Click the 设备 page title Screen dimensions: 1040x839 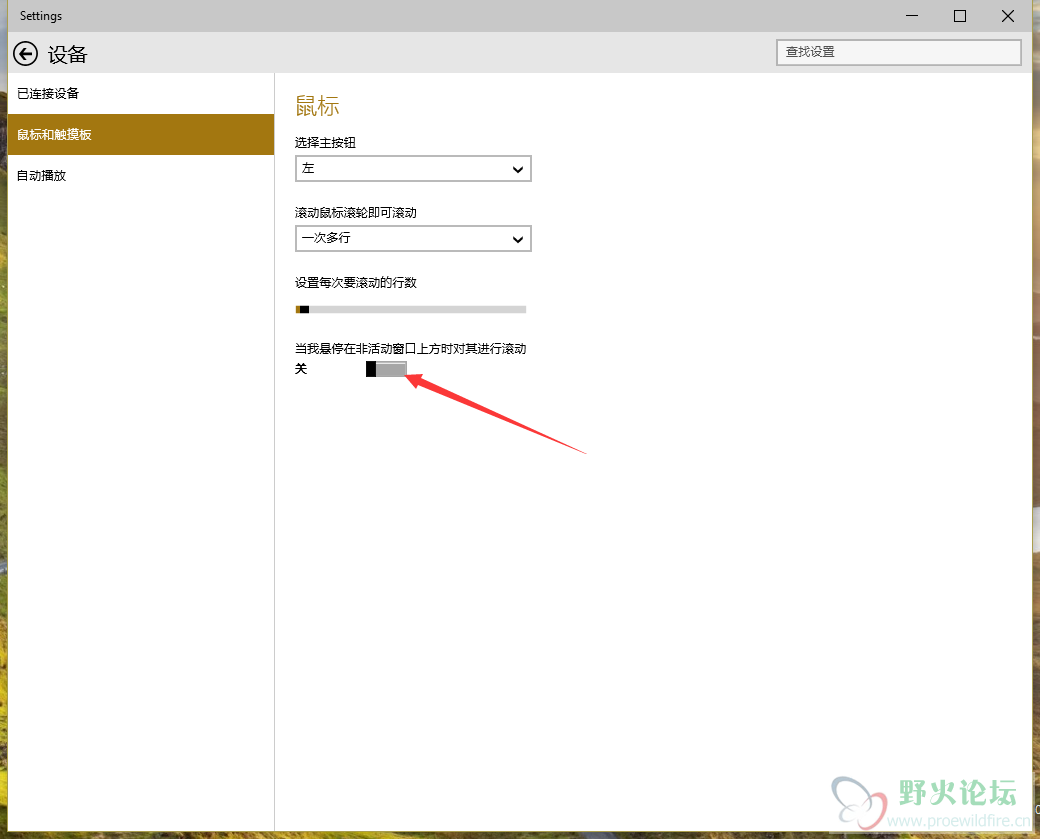coord(67,54)
